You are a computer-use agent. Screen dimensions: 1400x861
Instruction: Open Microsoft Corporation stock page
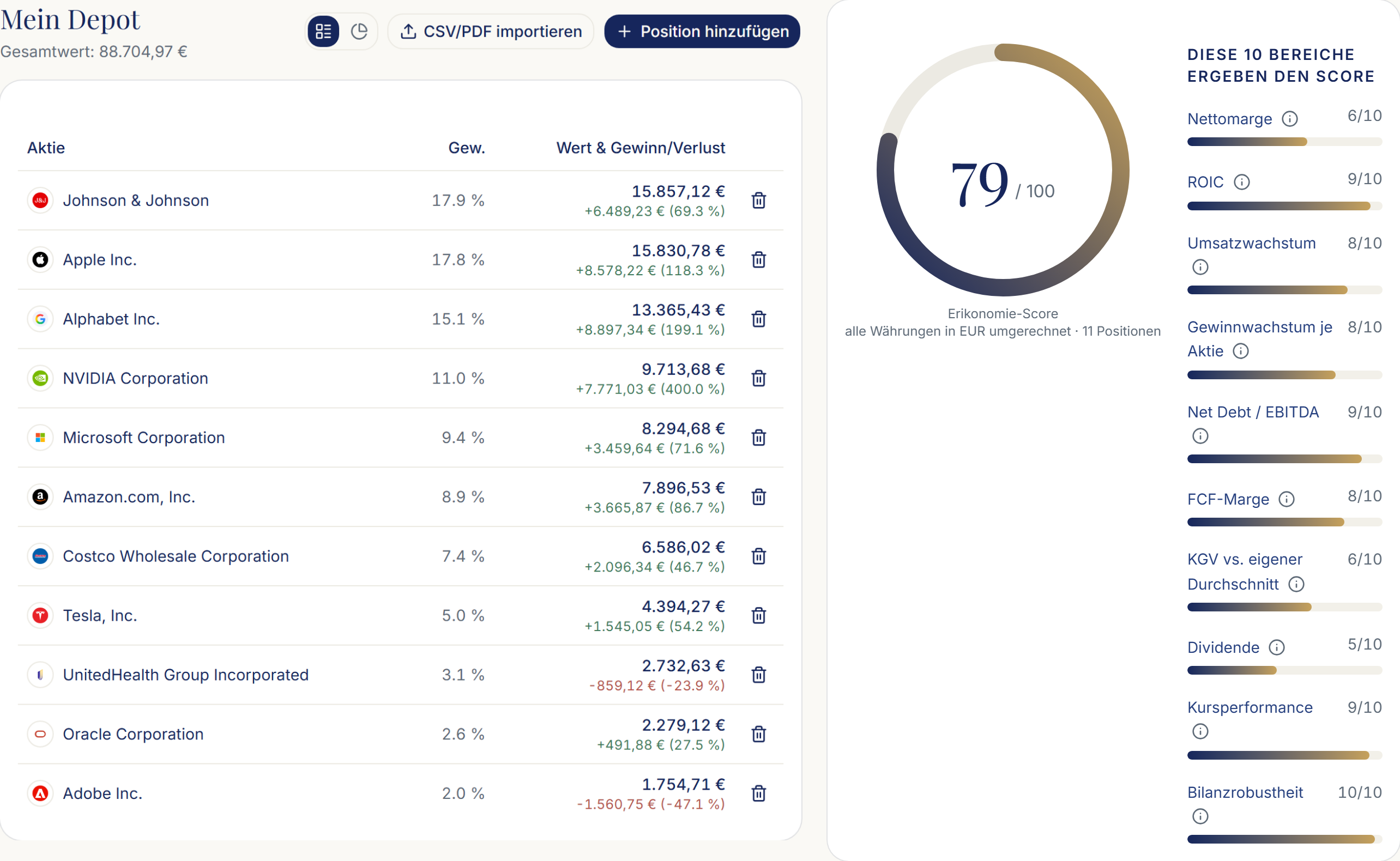click(x=144, y=438)
